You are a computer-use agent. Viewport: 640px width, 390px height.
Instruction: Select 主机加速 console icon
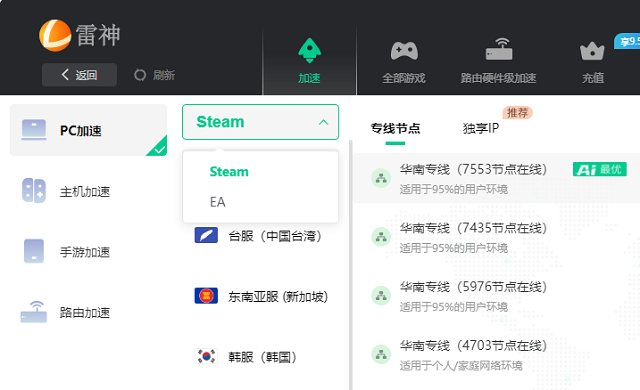34,191
